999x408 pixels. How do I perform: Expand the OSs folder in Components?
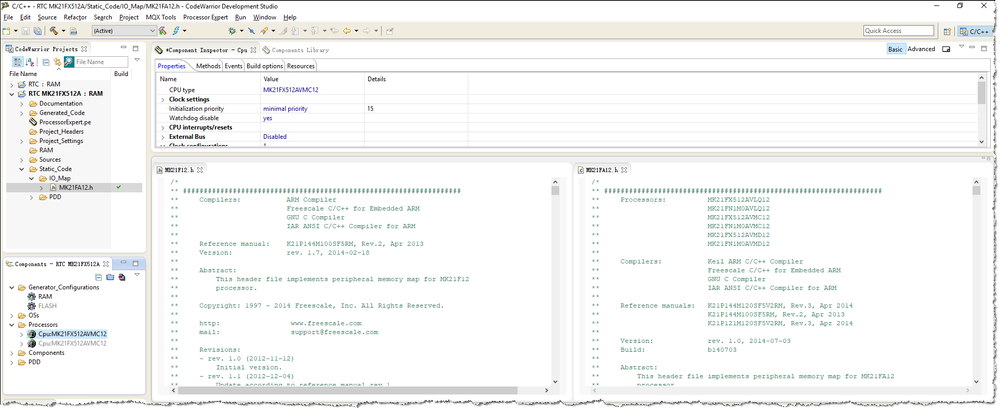point(12,316)
